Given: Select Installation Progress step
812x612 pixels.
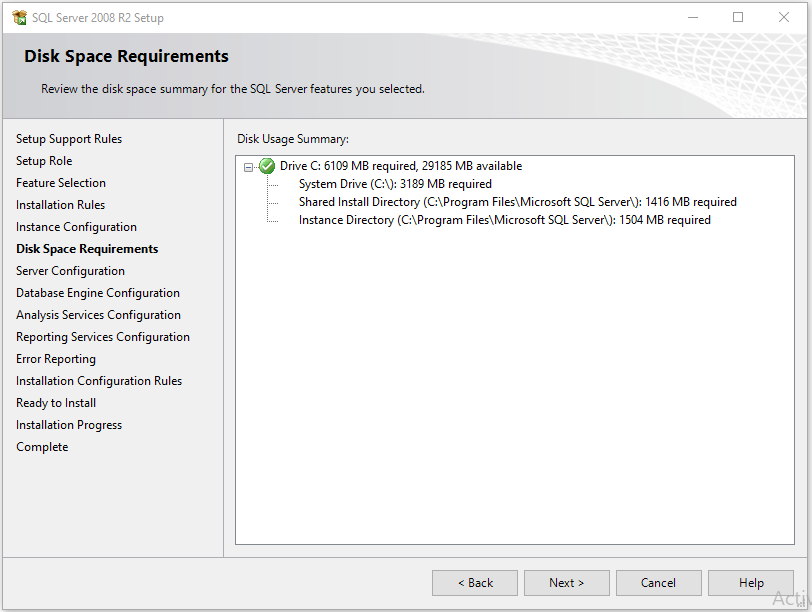Looking at the screenshot, I should (69, 425).
